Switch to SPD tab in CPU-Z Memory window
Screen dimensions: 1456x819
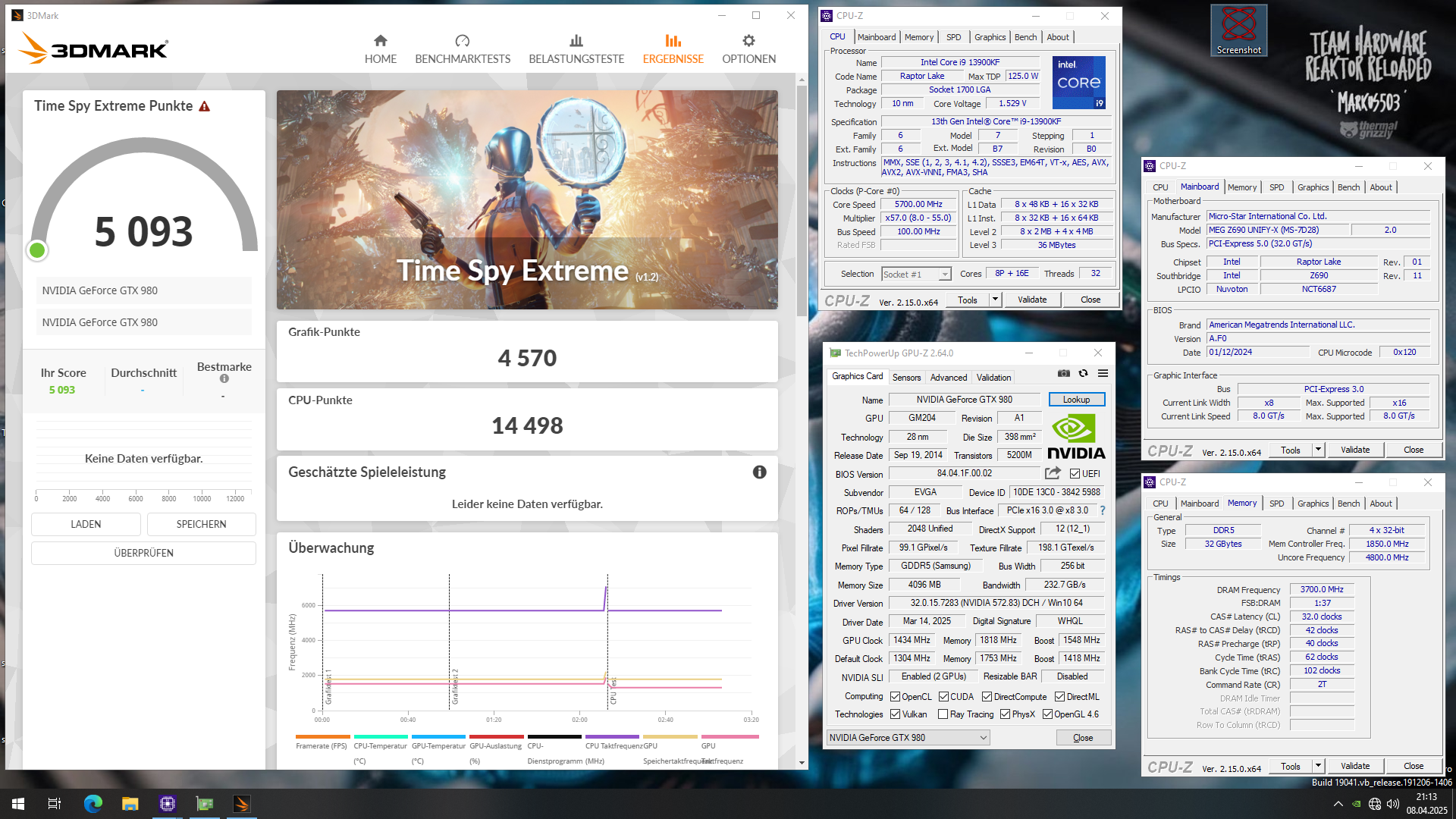(1277, 504)
